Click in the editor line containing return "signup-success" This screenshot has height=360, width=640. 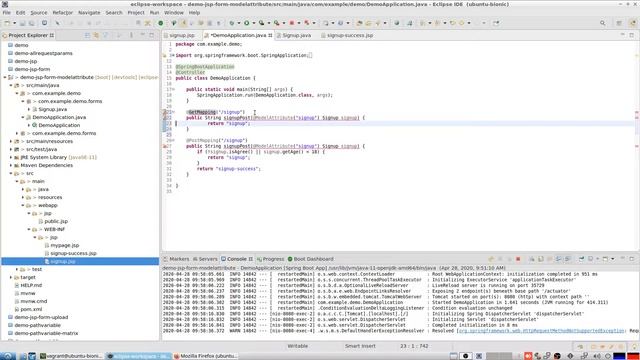(229, 169)
